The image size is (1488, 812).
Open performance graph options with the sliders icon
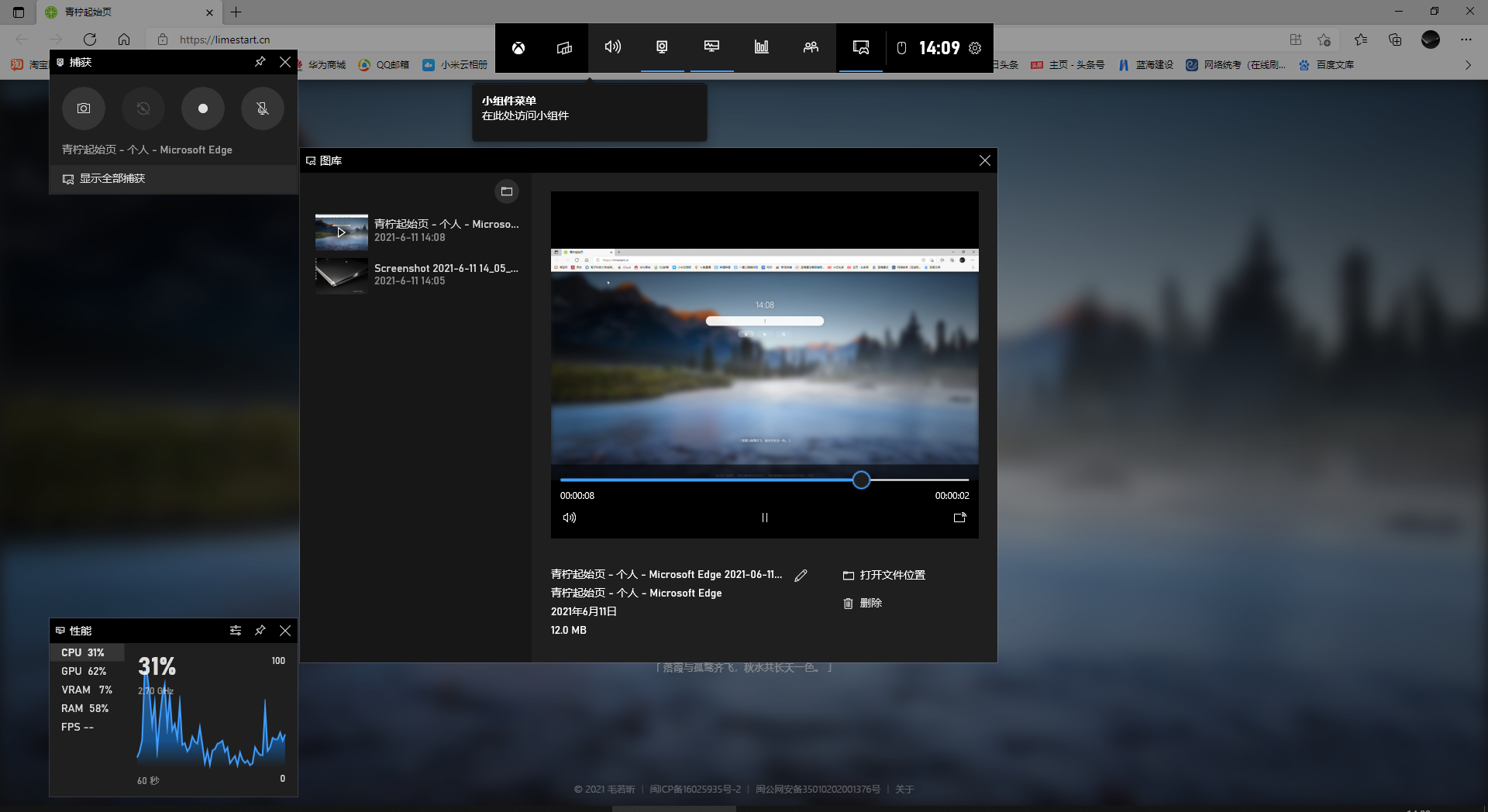(x=235, y=631)
